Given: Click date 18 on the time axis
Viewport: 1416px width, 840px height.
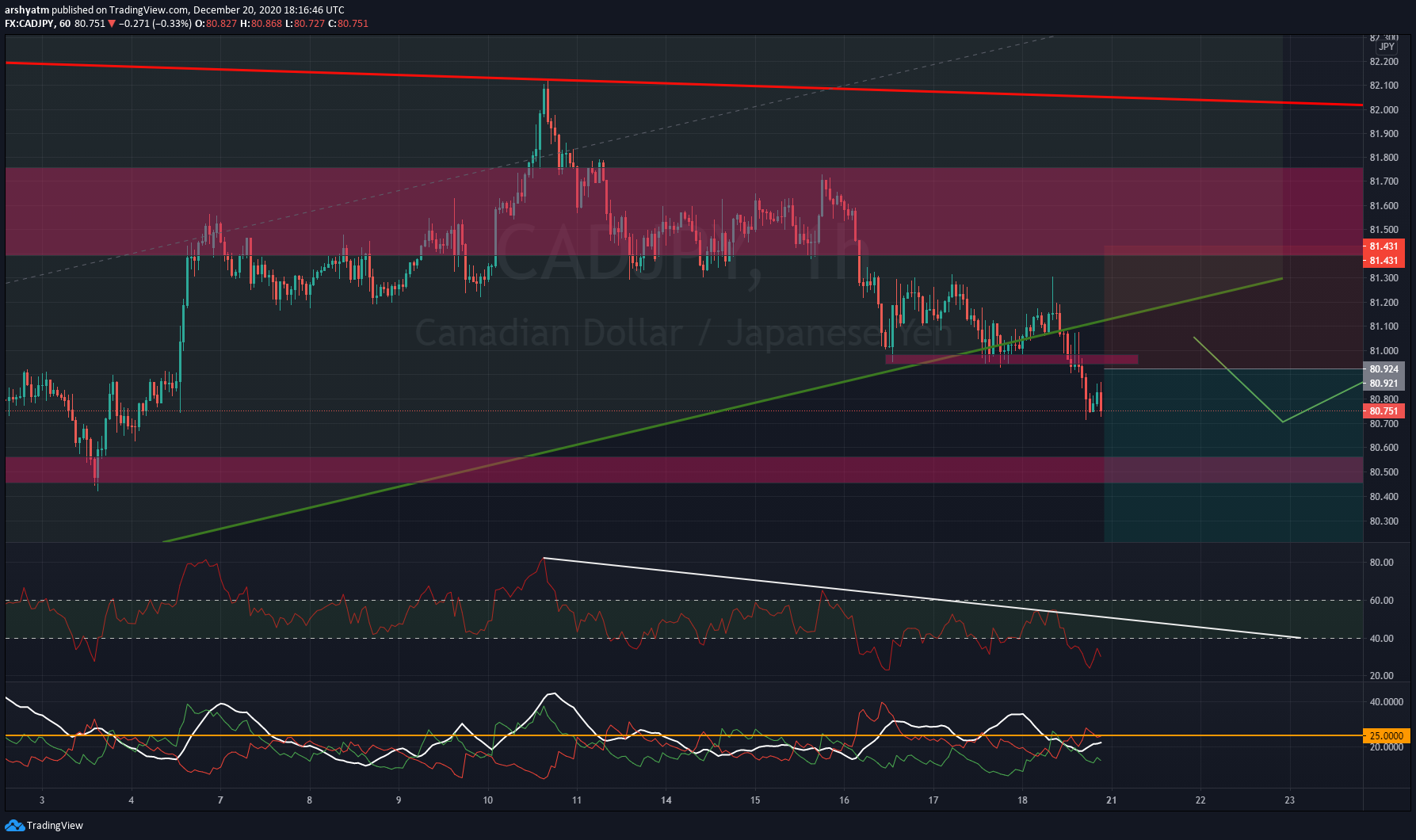Looking at the screenshot, I should (1023, 800).
